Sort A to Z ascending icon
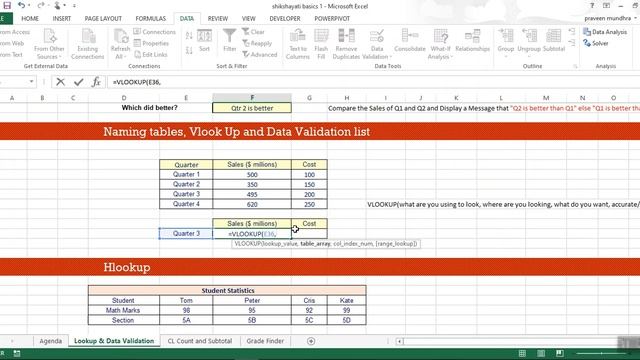 [x=189, y=36]
